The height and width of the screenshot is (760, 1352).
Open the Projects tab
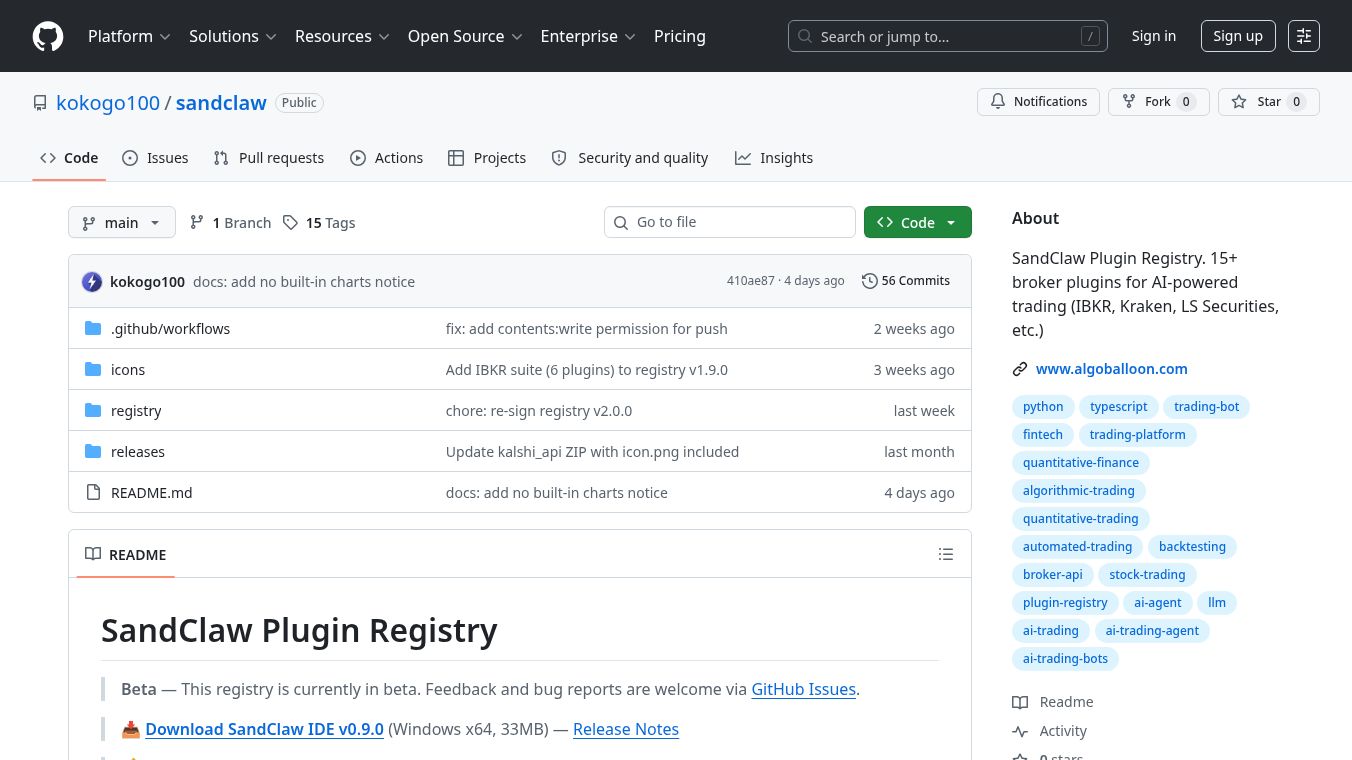pos(487,158)
